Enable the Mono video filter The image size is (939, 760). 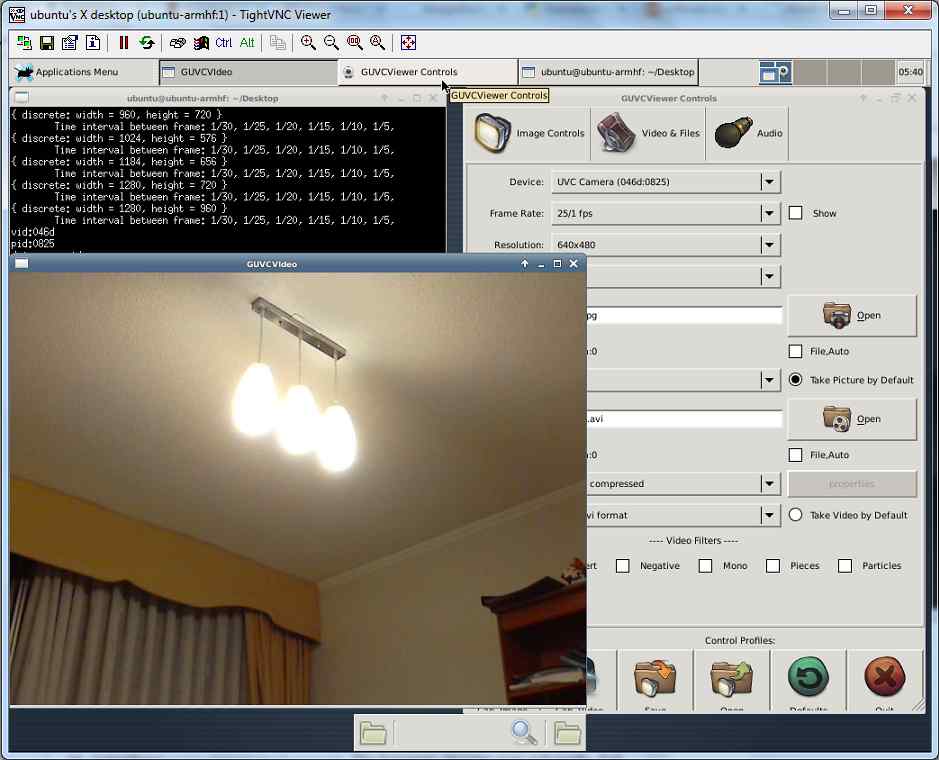(705, 566)
